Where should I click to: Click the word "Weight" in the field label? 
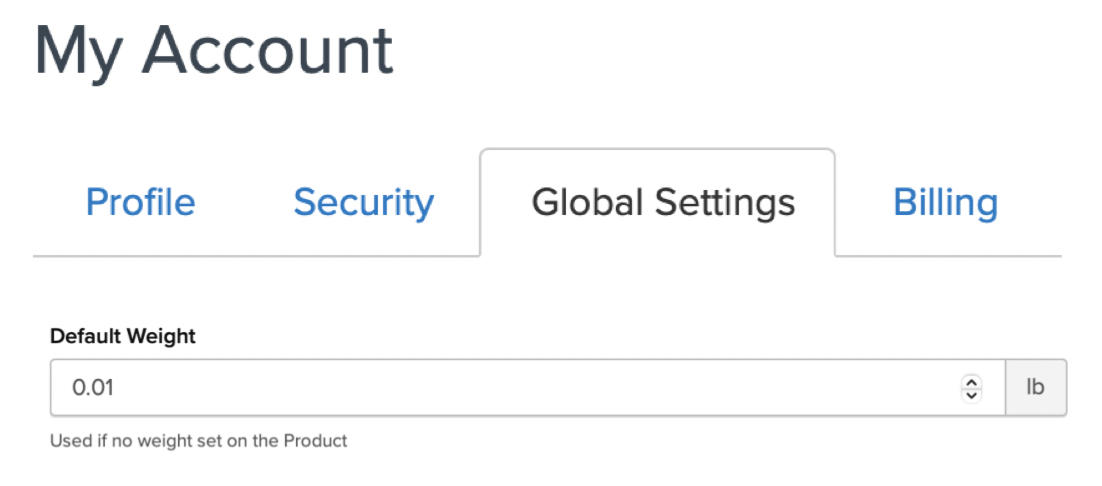pyautogui.click(x=161, y=337)
